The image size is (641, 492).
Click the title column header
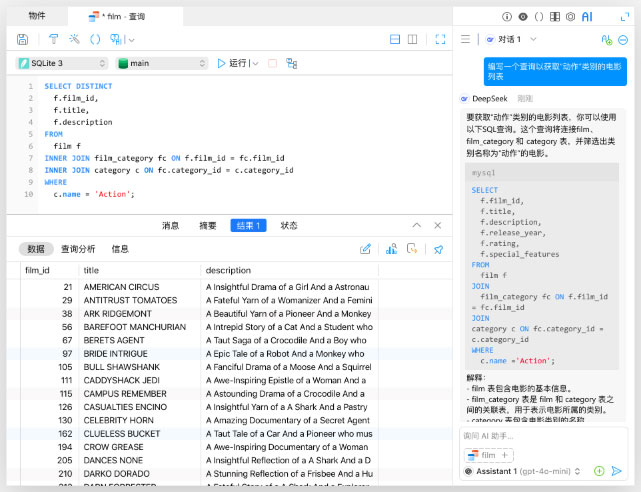coord(139,270)
